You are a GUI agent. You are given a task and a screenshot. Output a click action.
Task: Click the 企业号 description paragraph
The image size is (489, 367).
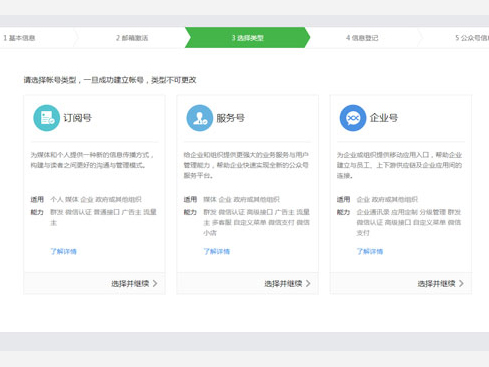coord(399,165)
